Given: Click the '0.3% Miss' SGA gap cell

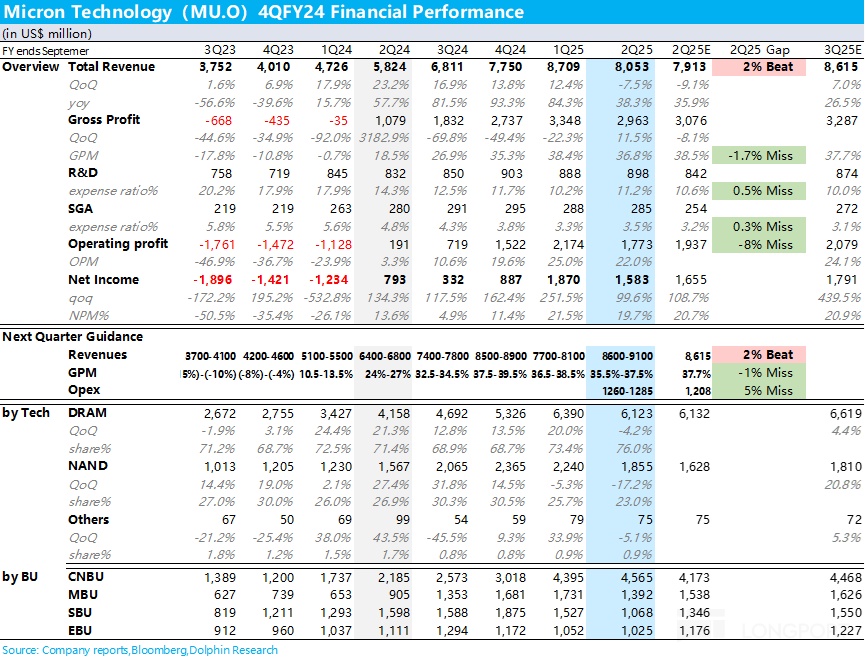Looking at the screenshot, I should click(x=759, y=226).
